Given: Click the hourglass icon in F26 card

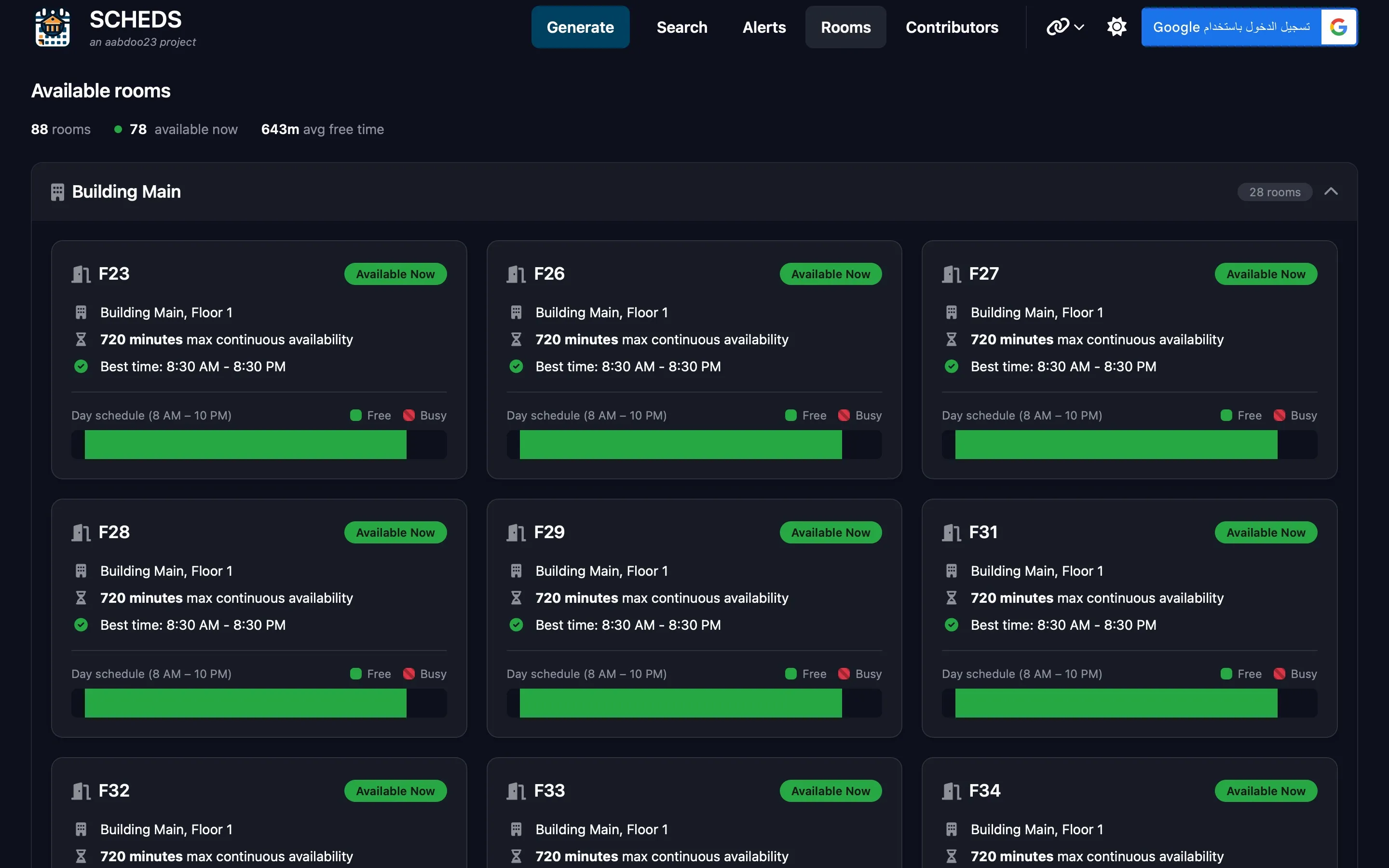Looking at the screenshot, I should pyautogui.click(x=516, y=339).
